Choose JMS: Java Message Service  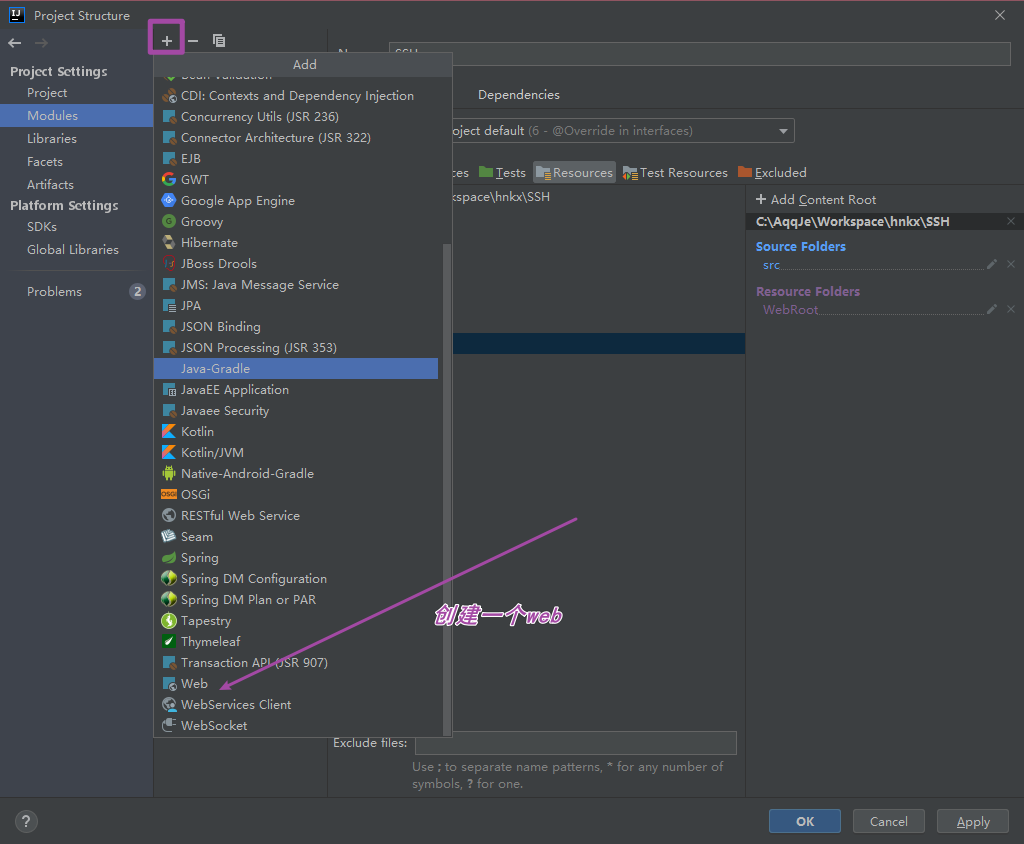coord(296,284)
